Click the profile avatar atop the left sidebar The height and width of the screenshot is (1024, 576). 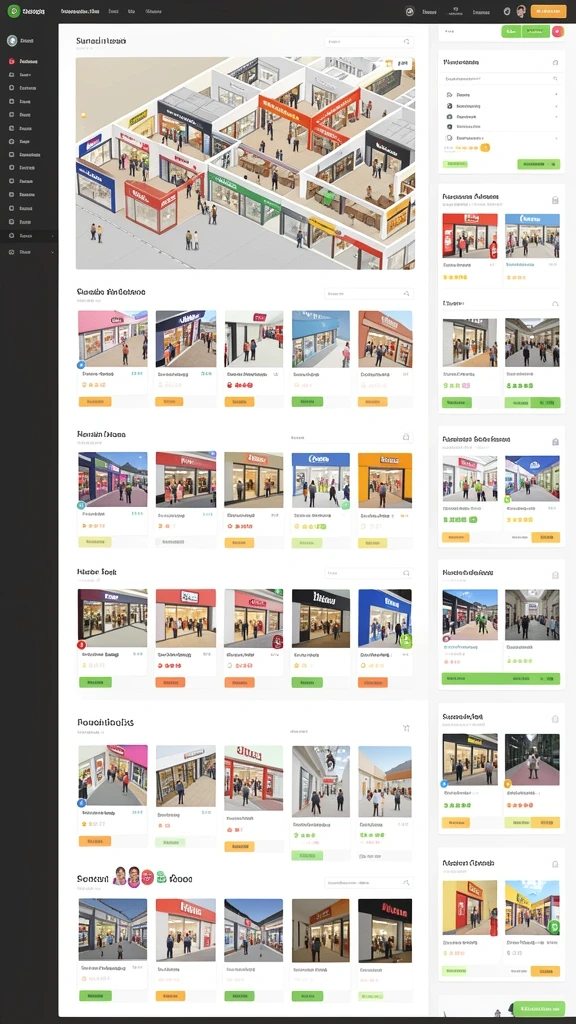pyautogui.click(x=12, y=40)
